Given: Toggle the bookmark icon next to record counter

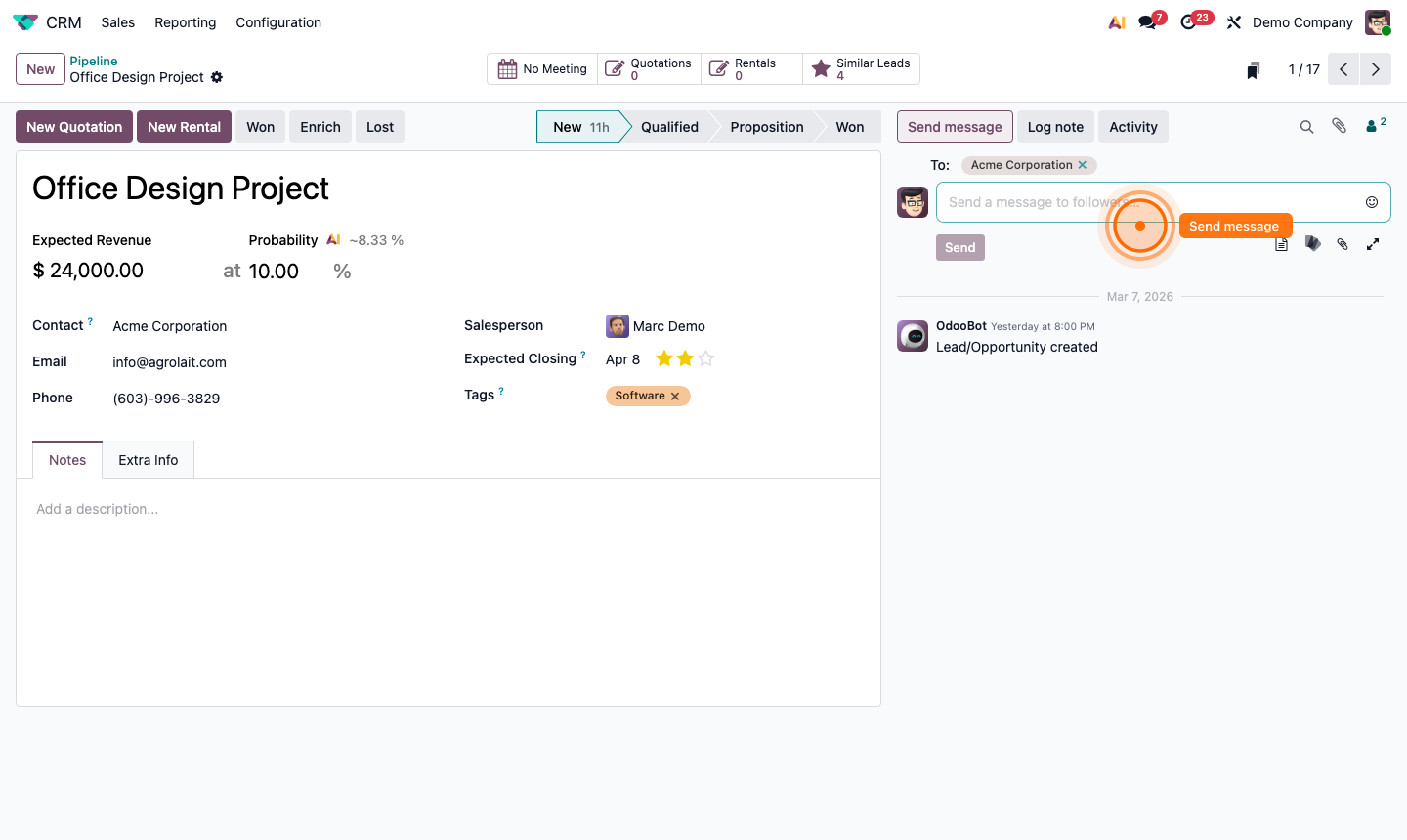Looking at the screenshot, I should [1253, 69].
